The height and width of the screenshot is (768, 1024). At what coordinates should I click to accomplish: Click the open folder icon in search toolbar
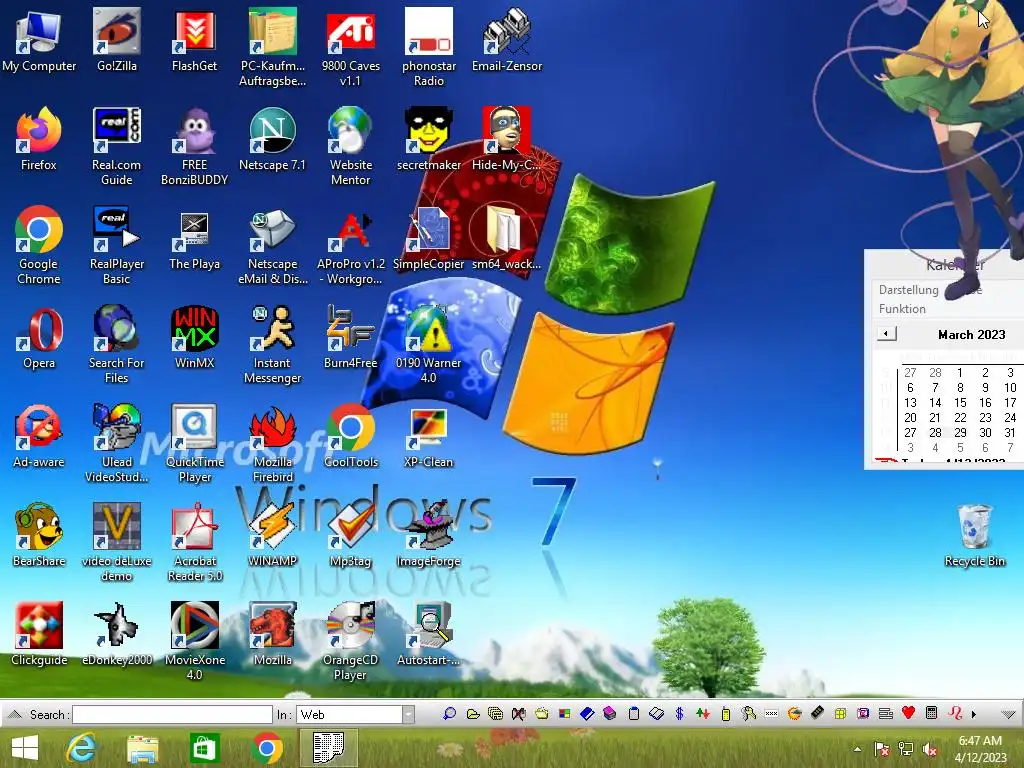tap(473, 714)
